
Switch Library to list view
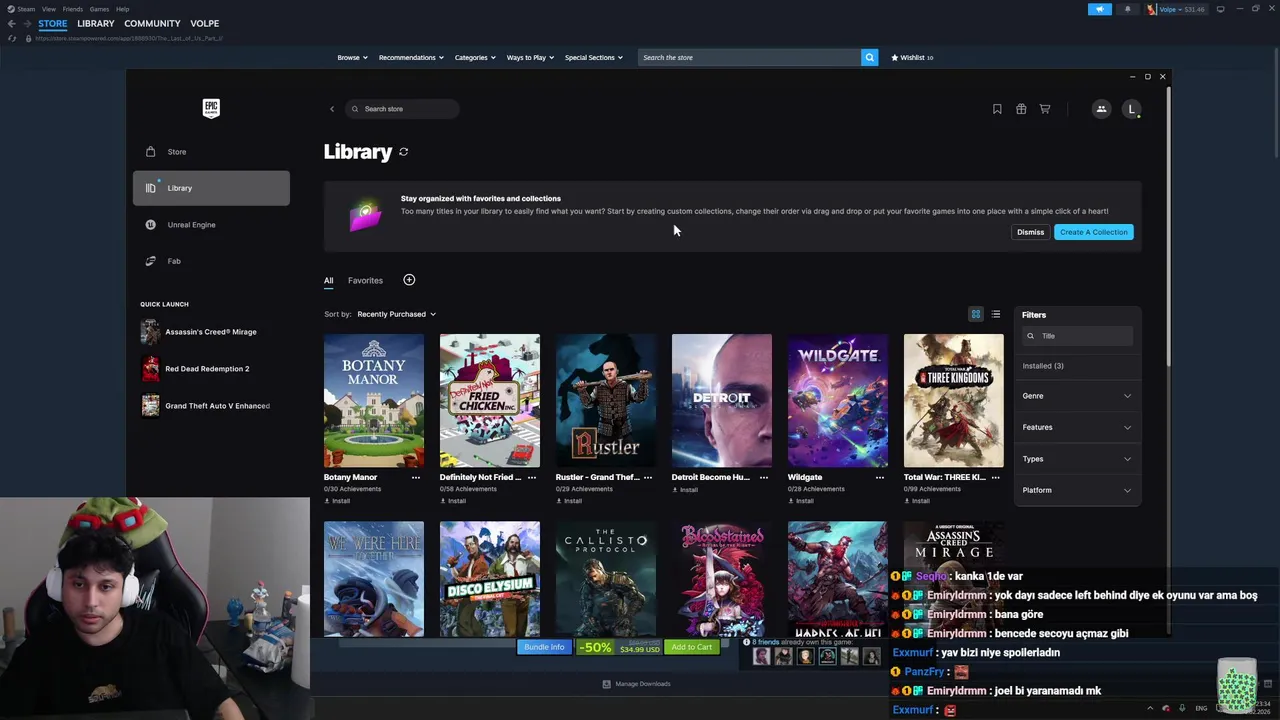(995, 314)
